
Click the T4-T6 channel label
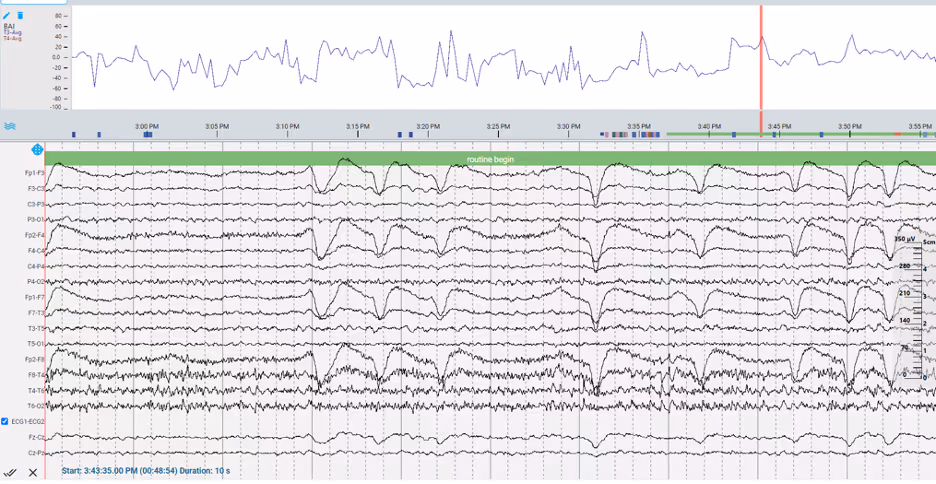tap(35, 390)
